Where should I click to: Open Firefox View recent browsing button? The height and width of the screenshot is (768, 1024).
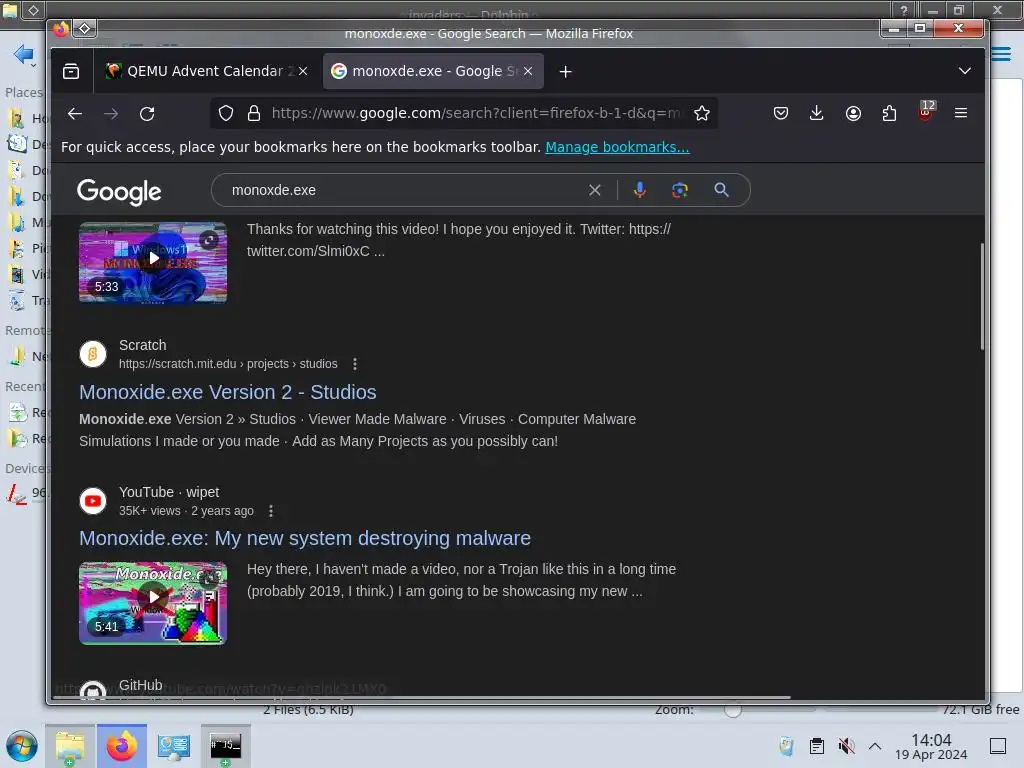click(x=71, y=71)
